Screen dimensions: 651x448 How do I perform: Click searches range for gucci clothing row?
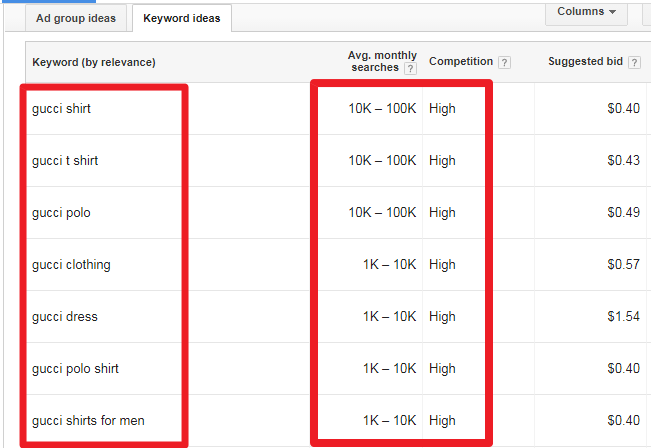389,264
